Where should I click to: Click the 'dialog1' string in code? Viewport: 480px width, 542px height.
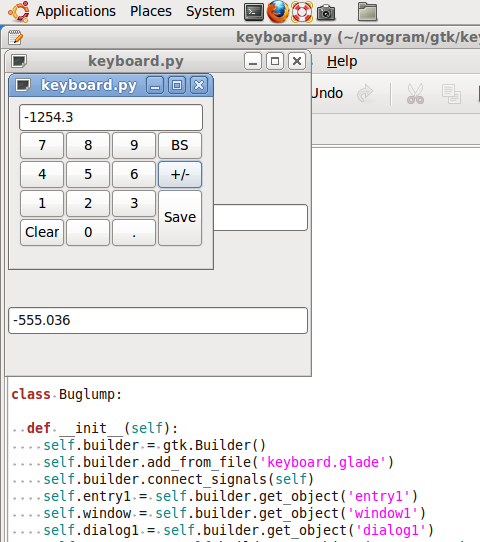click(x=390, y=530)
